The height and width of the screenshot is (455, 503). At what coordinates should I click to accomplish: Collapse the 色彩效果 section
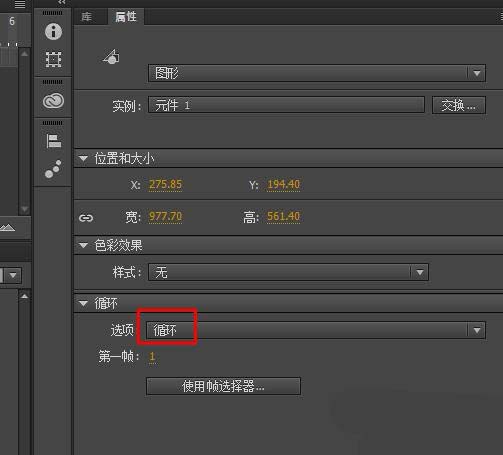(83, 246)
